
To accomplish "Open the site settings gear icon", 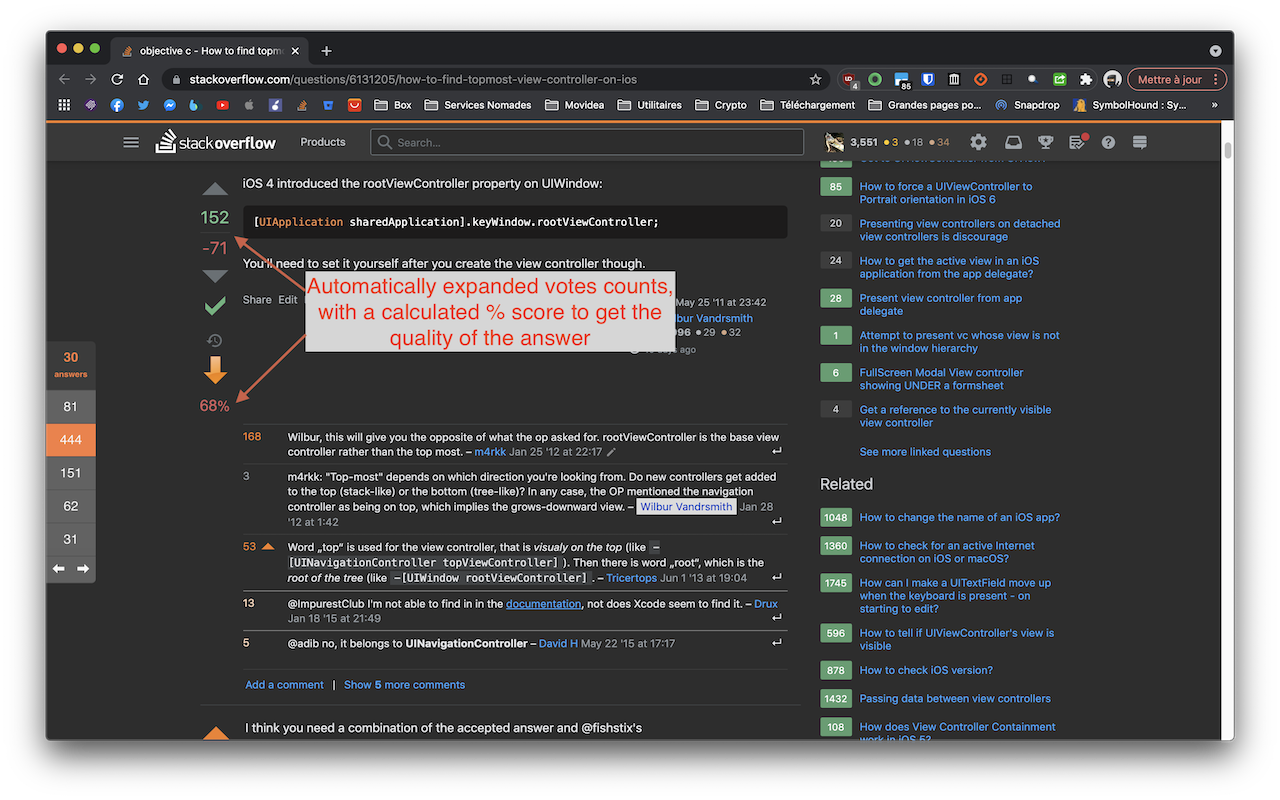I will 978,142.
